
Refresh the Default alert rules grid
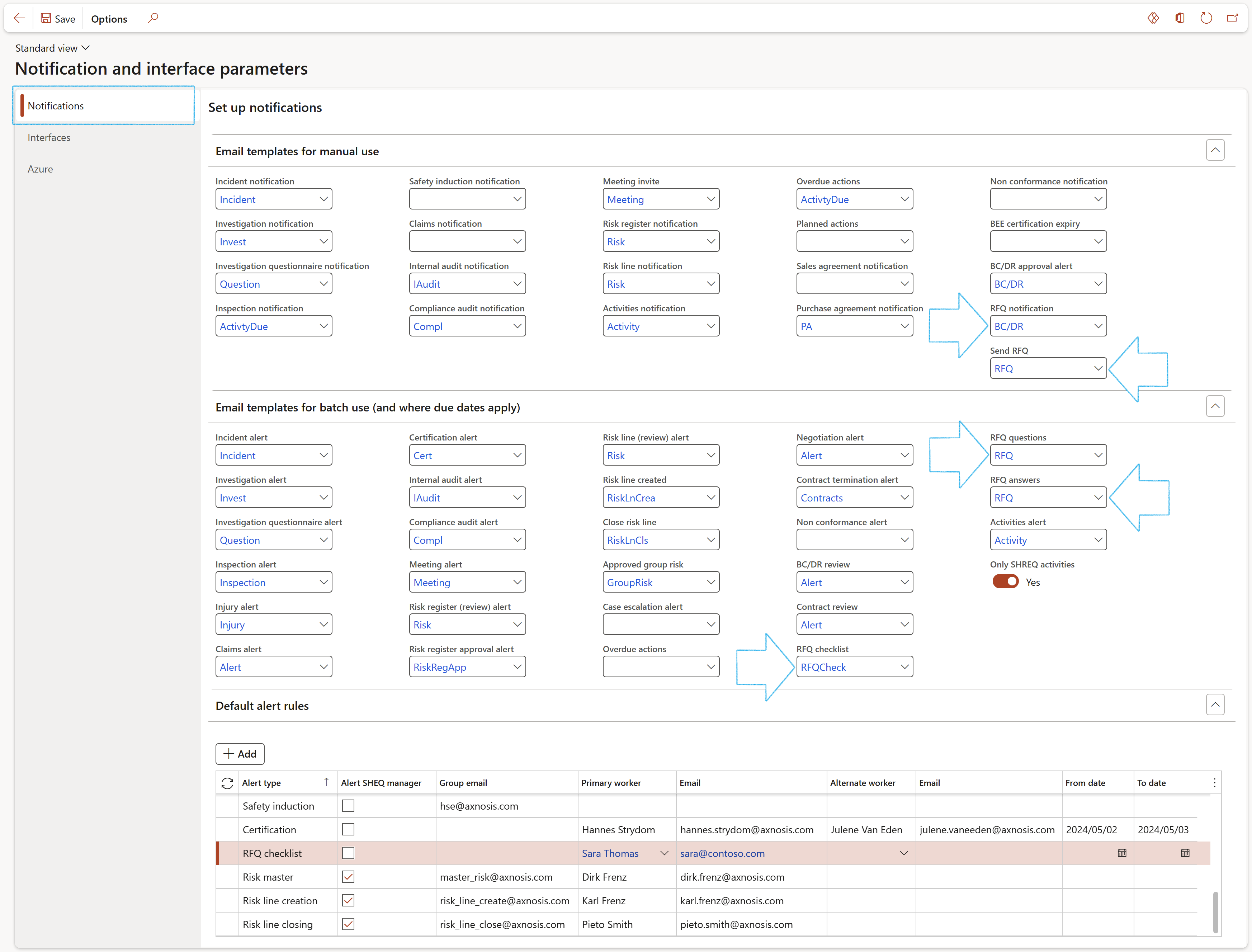(x=227, y=783)
